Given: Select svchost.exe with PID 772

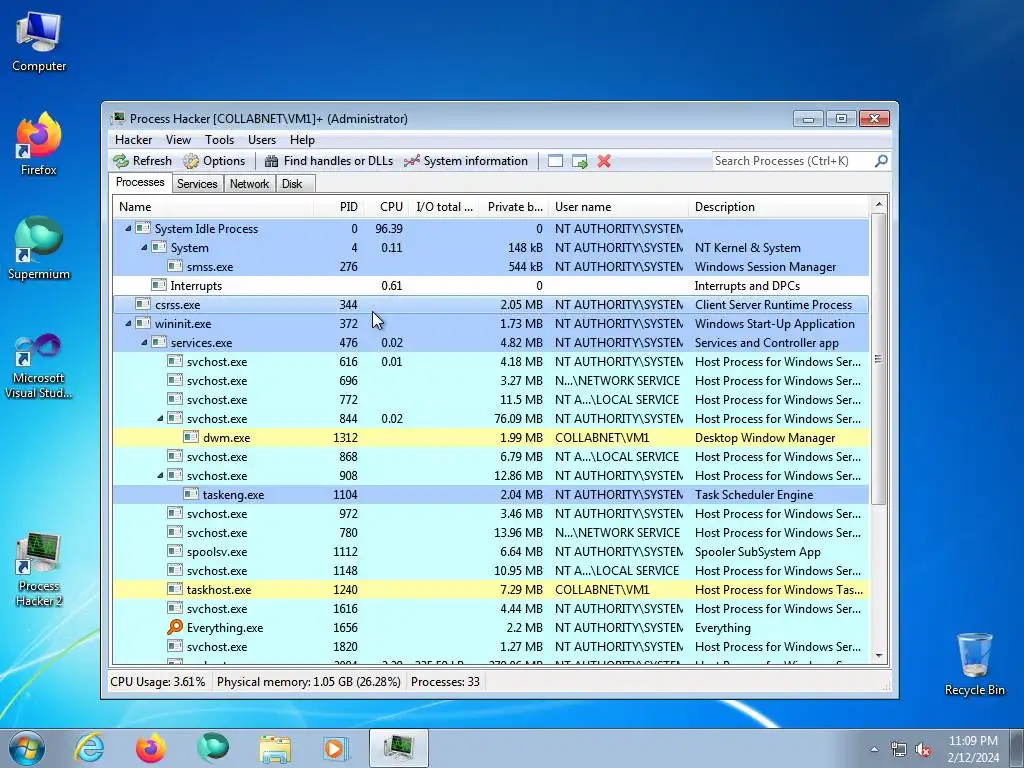Looking at the screenshot, I should coord(491,400).
